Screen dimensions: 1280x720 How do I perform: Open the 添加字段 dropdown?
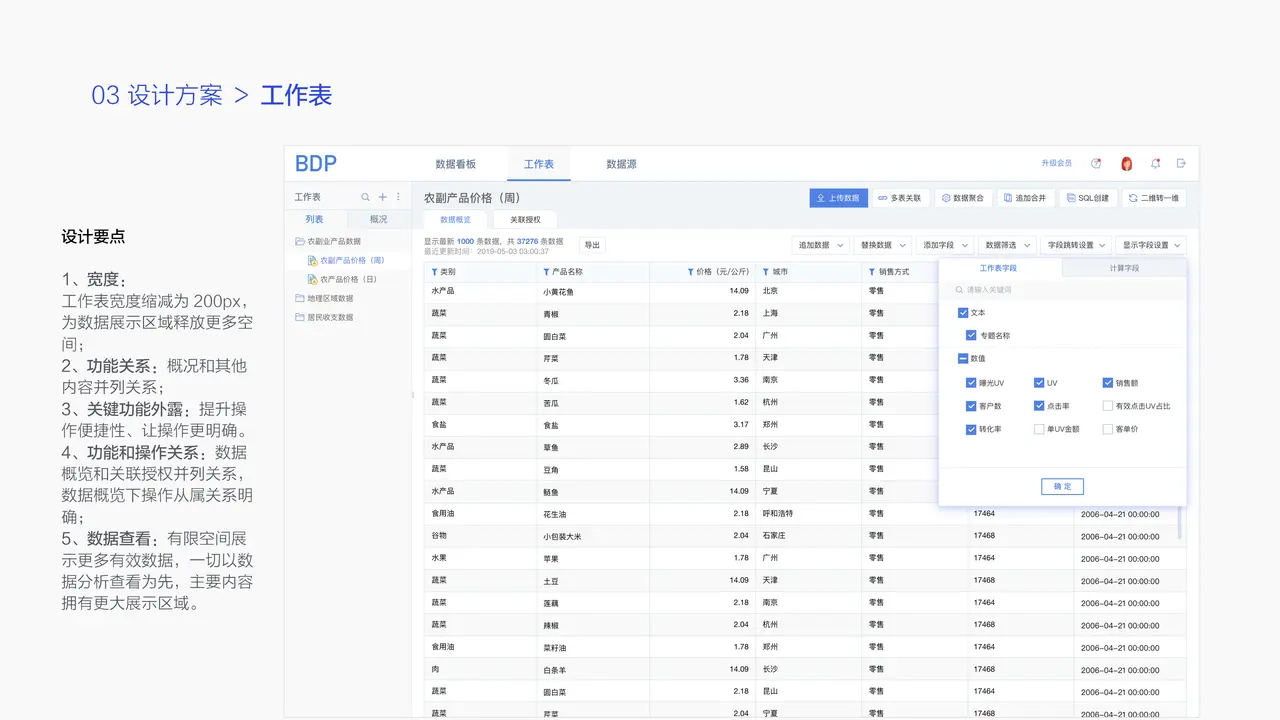click(x=944, y=245)
